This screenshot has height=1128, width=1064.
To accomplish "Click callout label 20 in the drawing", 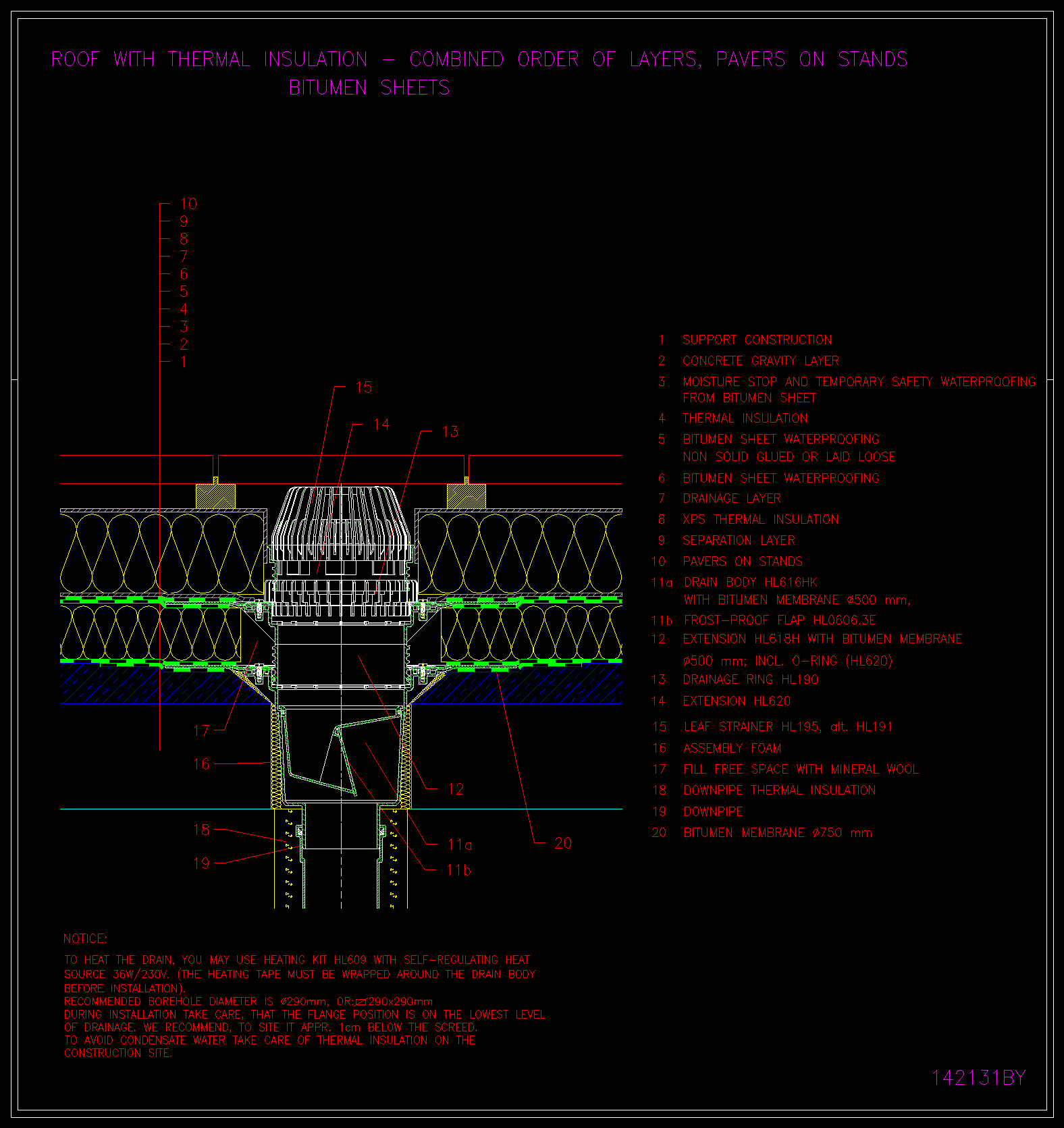I will click(x=563, y=843).
